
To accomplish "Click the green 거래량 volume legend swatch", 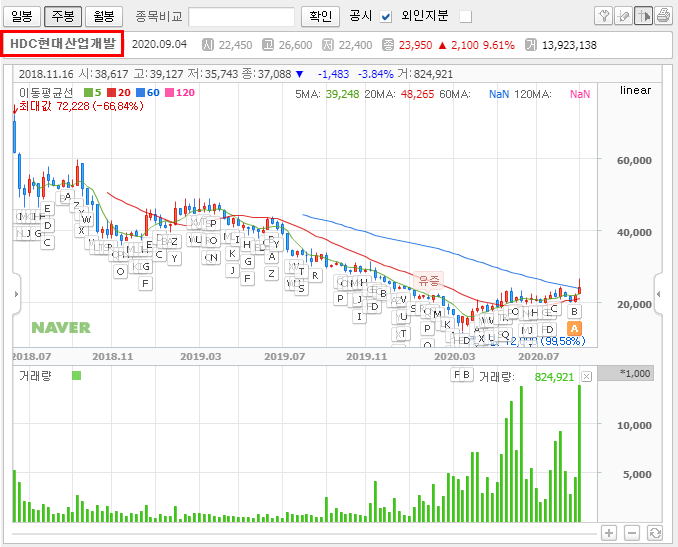I will (x=77, y=375).
